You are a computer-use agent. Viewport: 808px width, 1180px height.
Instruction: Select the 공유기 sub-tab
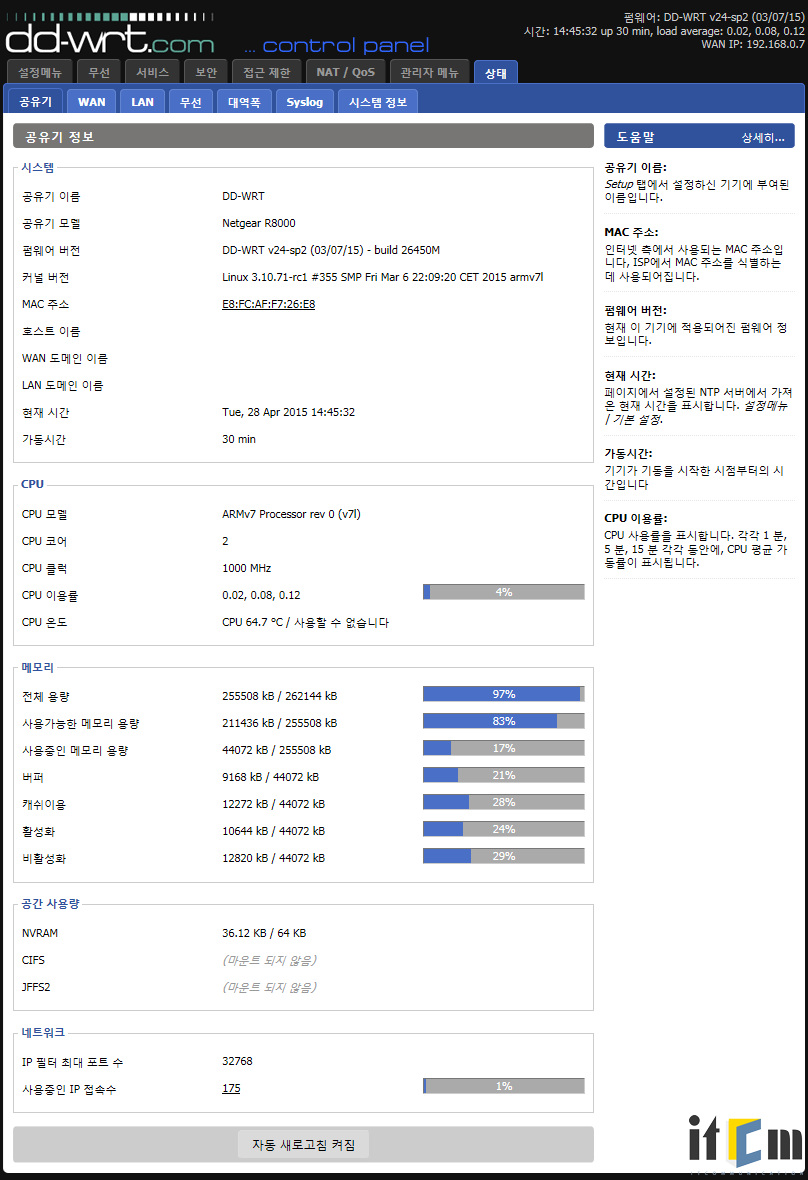coord(35,102)
